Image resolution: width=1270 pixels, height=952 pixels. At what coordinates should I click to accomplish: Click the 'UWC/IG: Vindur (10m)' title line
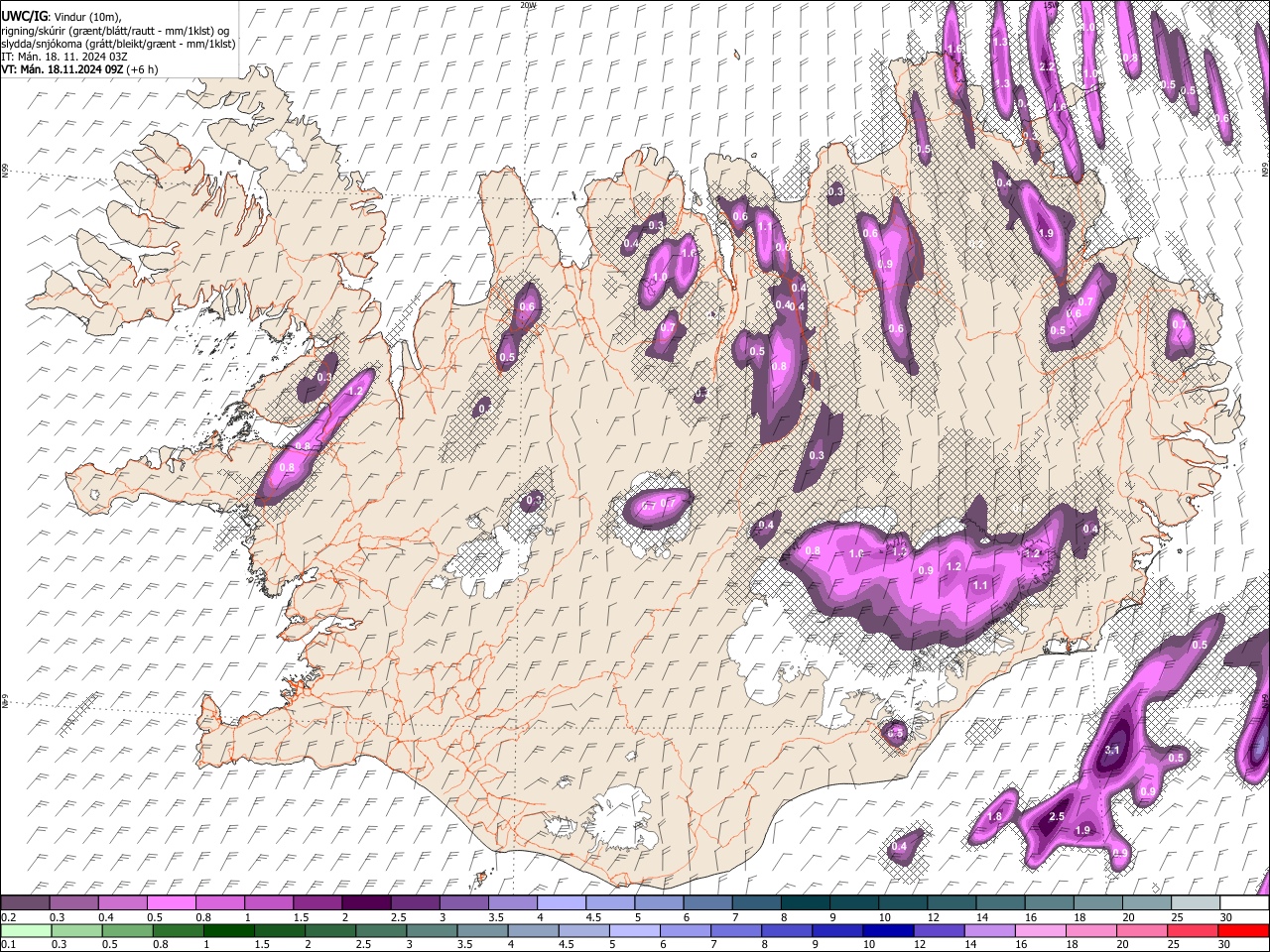click(61, 15)
